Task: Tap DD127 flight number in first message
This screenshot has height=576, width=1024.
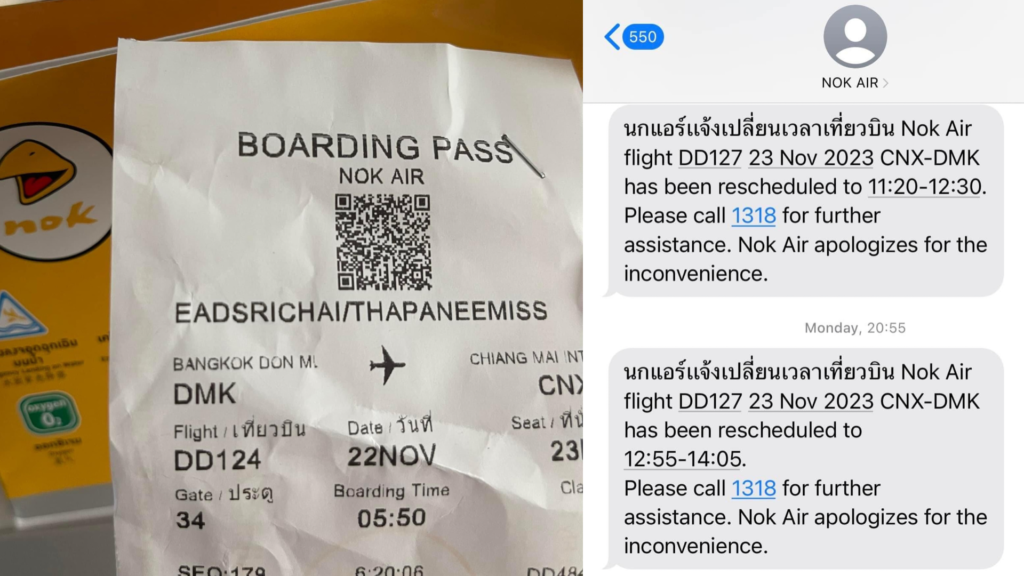Action: (710, 158)
